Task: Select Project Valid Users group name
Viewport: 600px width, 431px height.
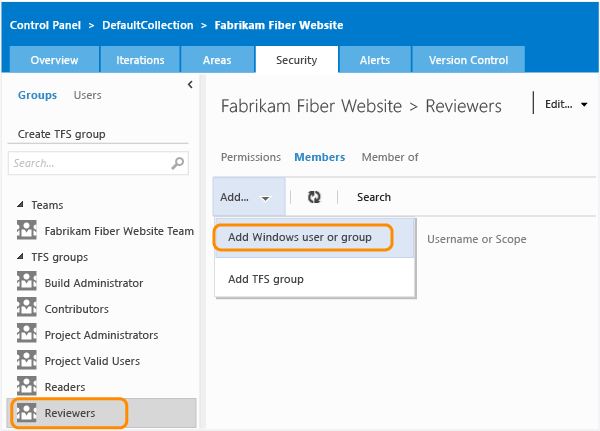Action: pos(92,361)
